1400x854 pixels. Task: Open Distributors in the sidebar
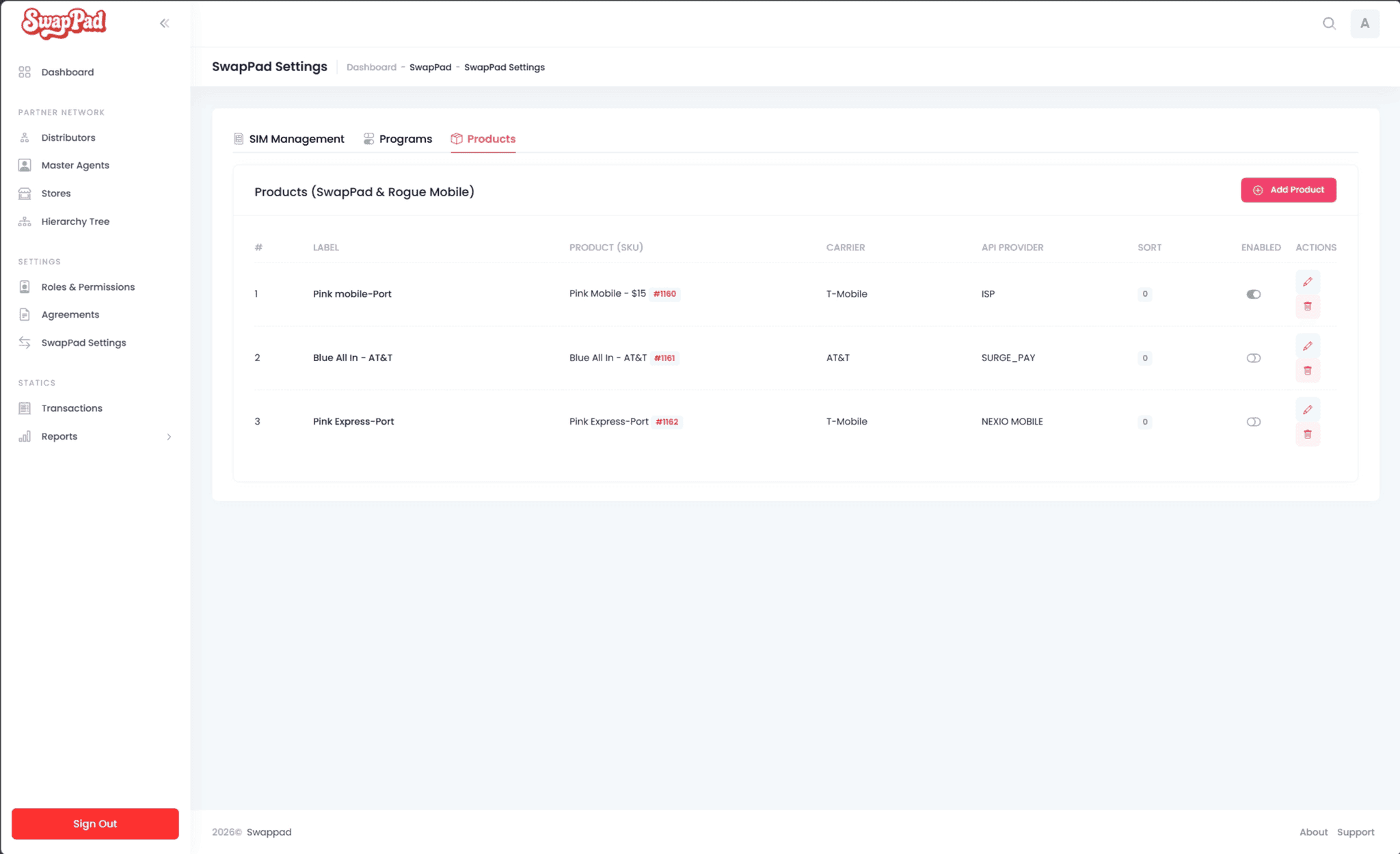click(x=68, y=137)
